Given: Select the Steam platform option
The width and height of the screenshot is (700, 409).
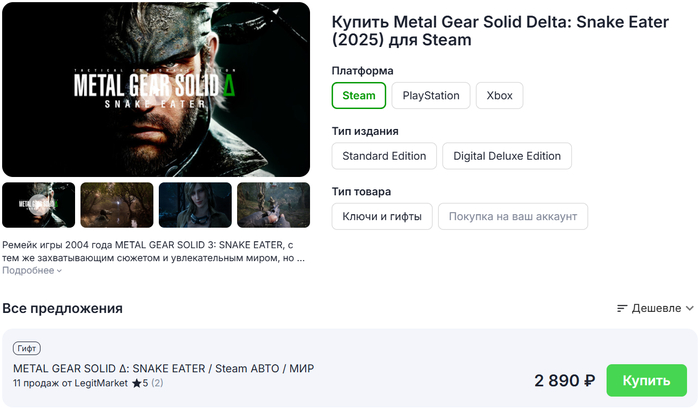Looking at the screenshot, I should click(359, 96).
